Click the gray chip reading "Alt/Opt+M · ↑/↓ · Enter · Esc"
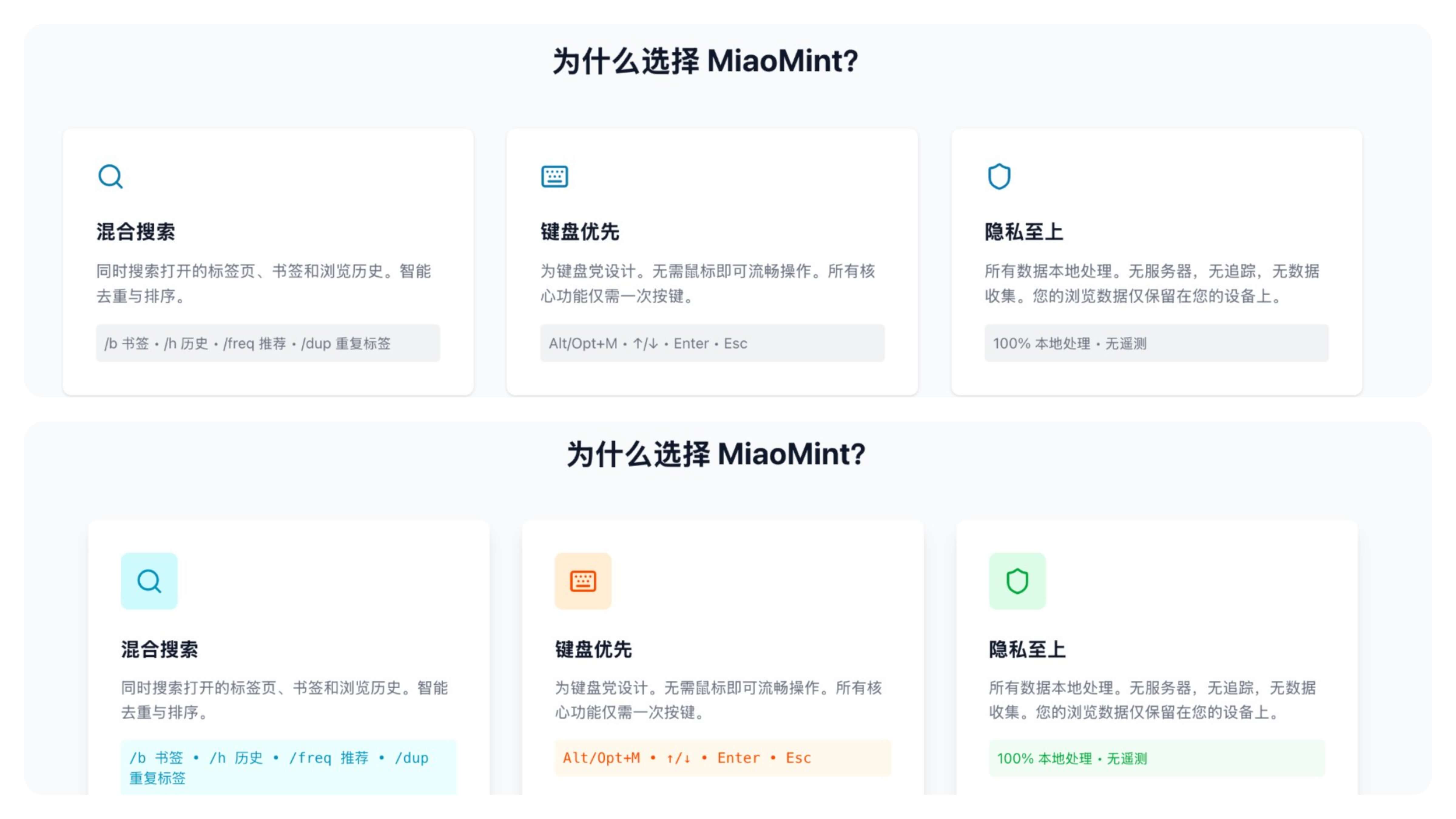This screenshot has height=819, width=1456. (712, 343)
